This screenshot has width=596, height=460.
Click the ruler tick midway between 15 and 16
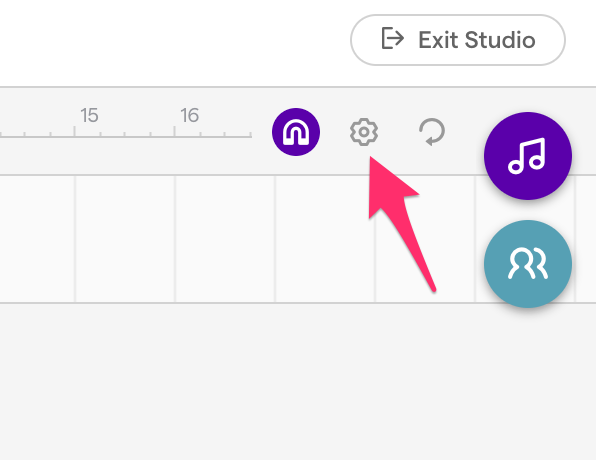pyautogui.click(x=125, y=134)
